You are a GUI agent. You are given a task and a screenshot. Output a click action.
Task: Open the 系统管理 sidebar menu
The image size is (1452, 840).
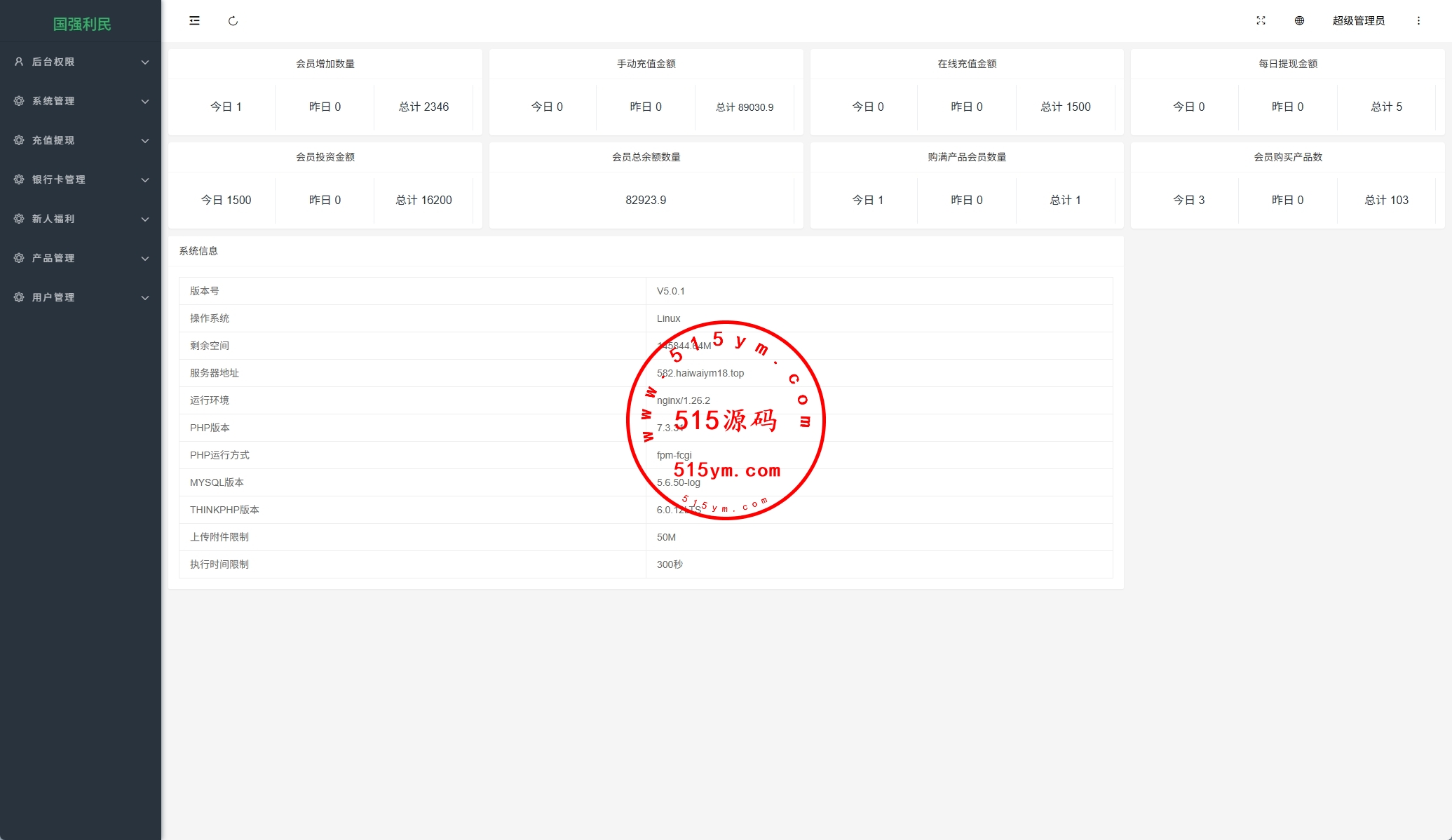(x=53, y=101)
